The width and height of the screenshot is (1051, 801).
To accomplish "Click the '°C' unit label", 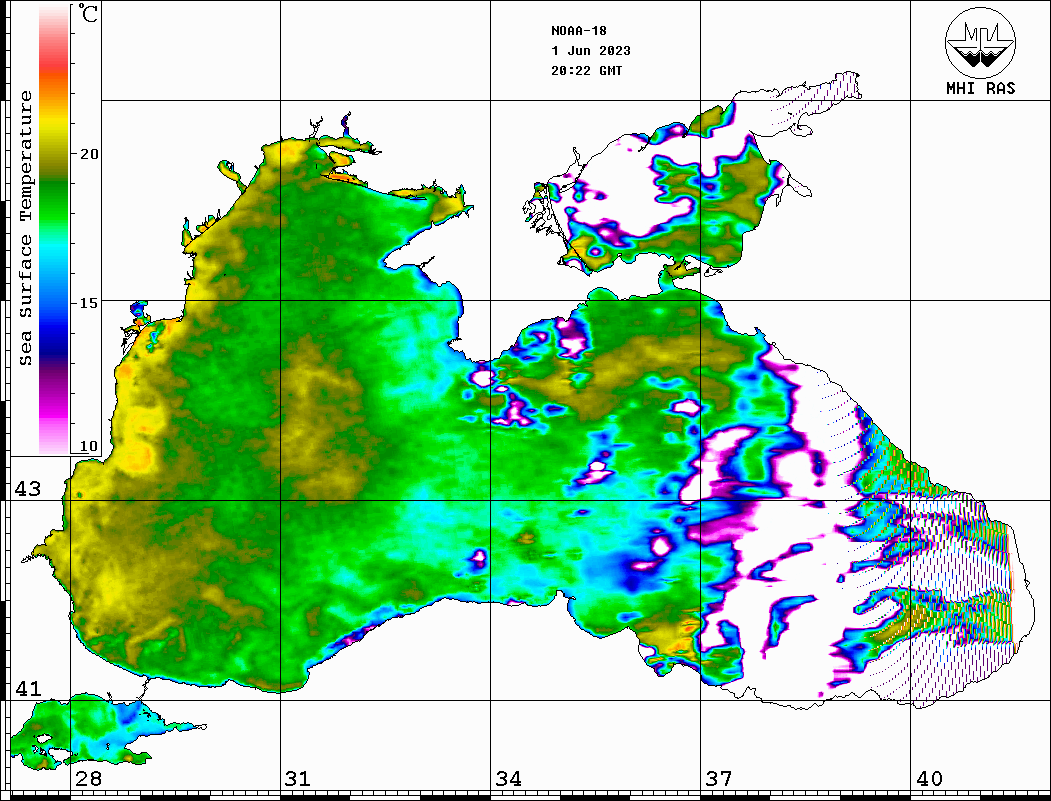I will 88,13.
